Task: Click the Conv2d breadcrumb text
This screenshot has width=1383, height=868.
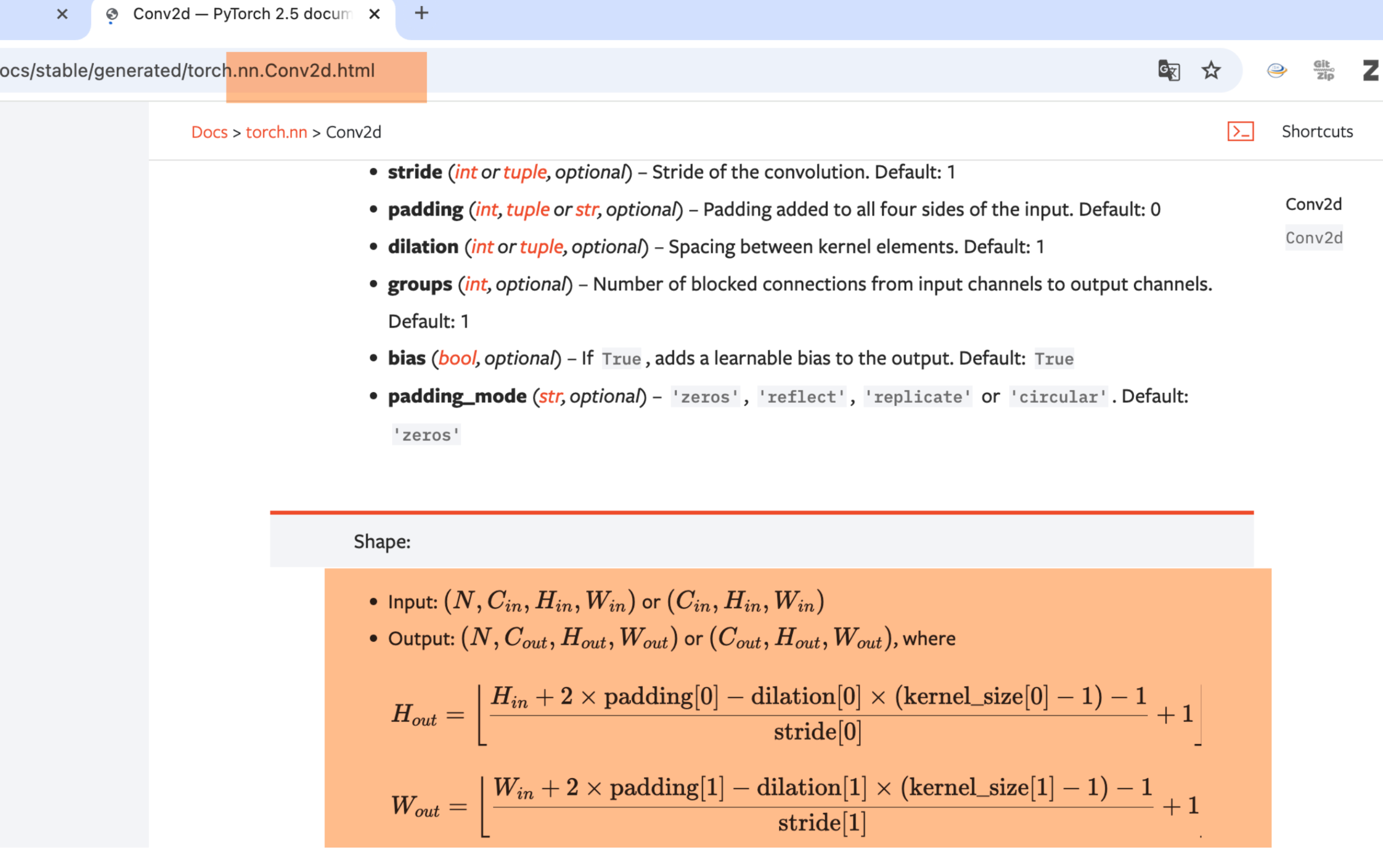Action: tap(353, 132)
